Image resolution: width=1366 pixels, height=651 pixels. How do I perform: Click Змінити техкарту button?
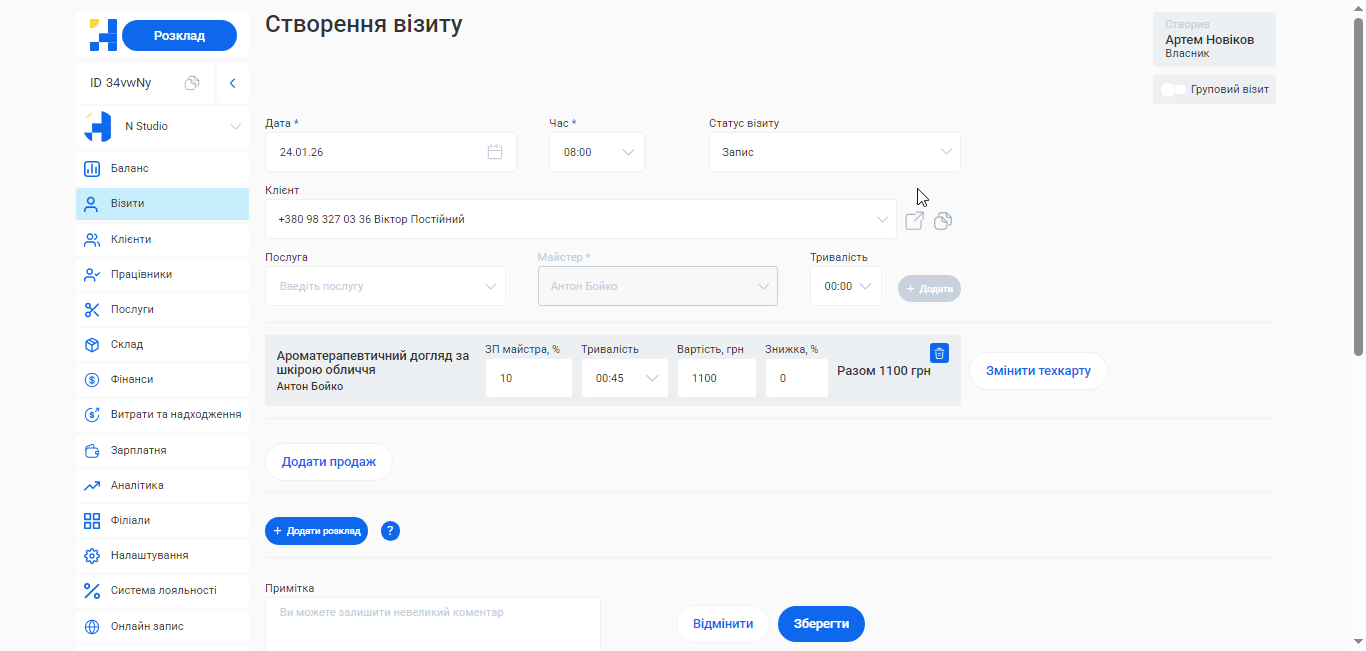coord(1038,371)
